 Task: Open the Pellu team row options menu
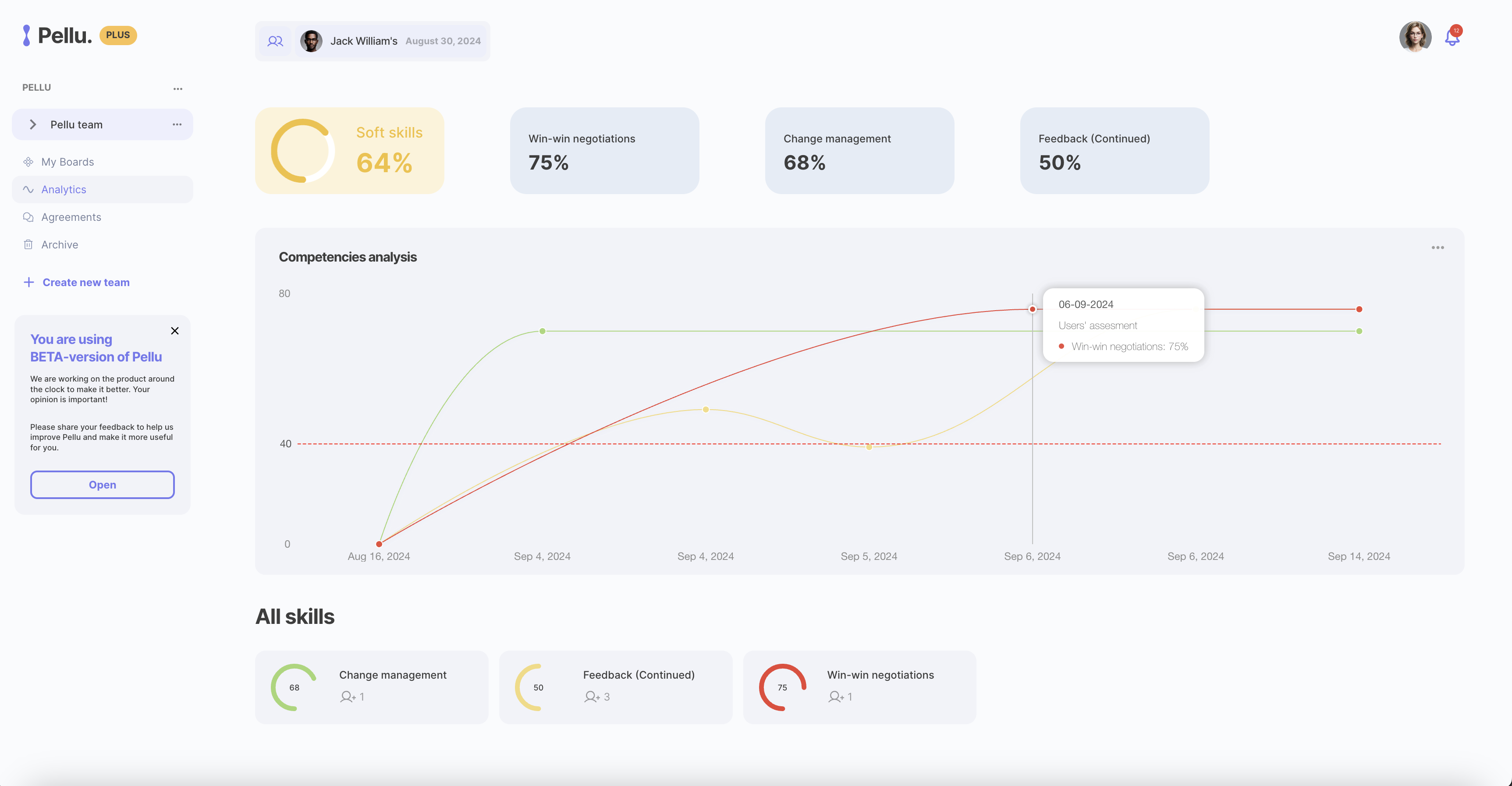point(177,124)
